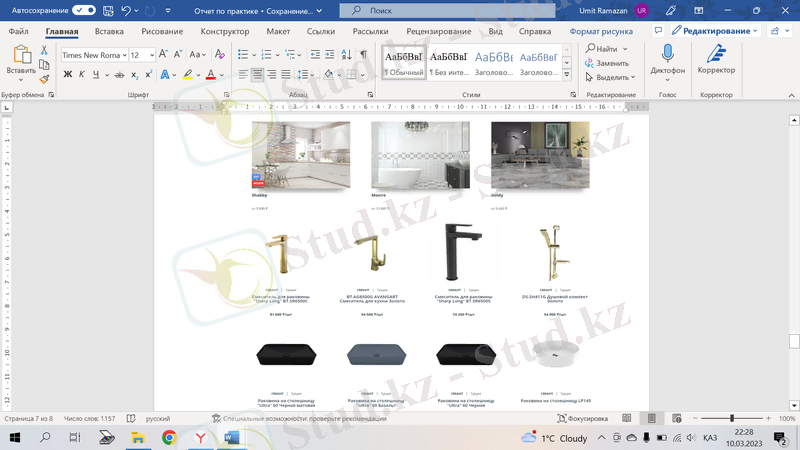Toggle the AutoSave switch
This screenshot has height=450, width=800.
pos(84,10)
